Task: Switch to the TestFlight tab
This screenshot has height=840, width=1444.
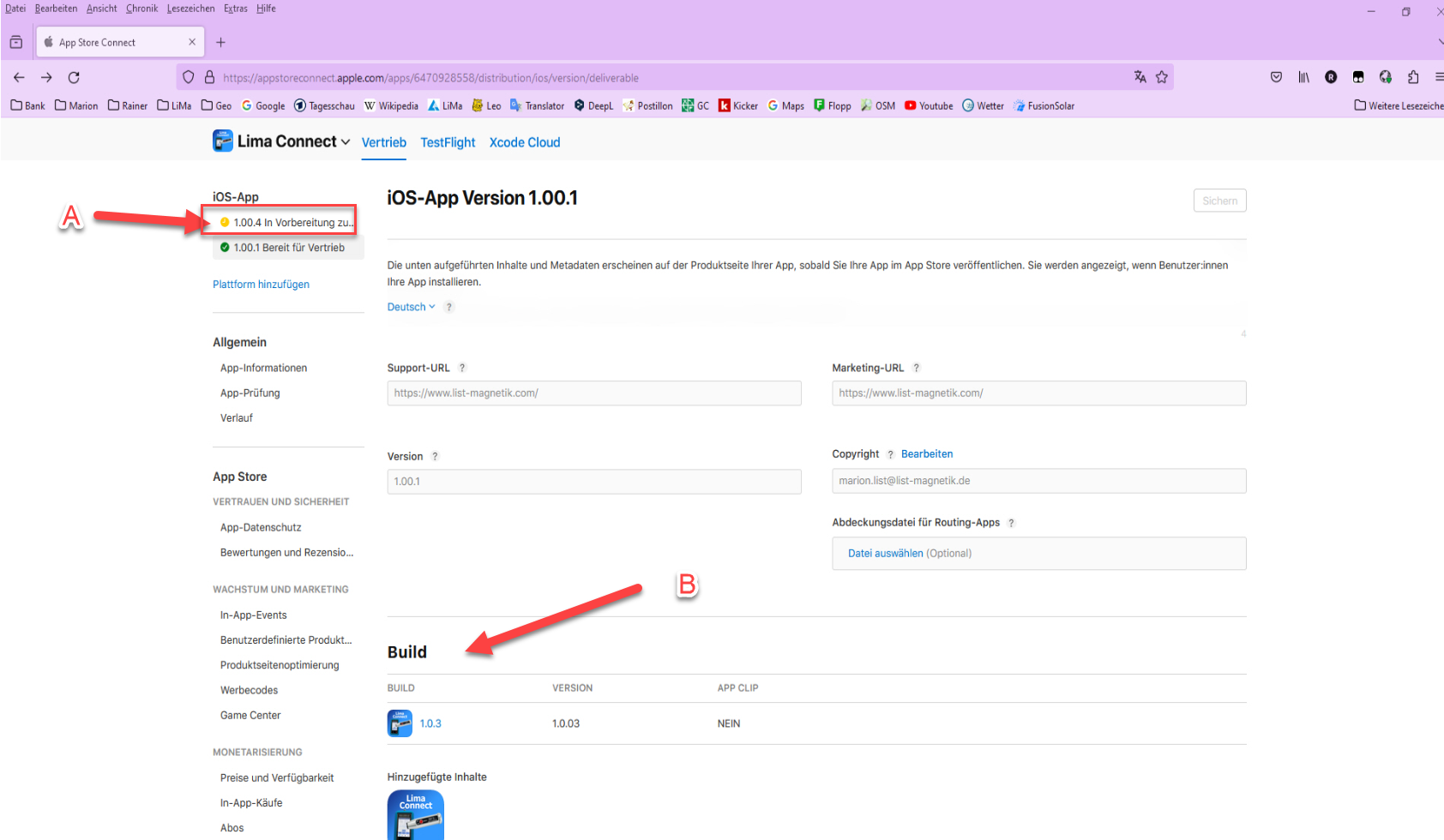Action: pos(448,142)
